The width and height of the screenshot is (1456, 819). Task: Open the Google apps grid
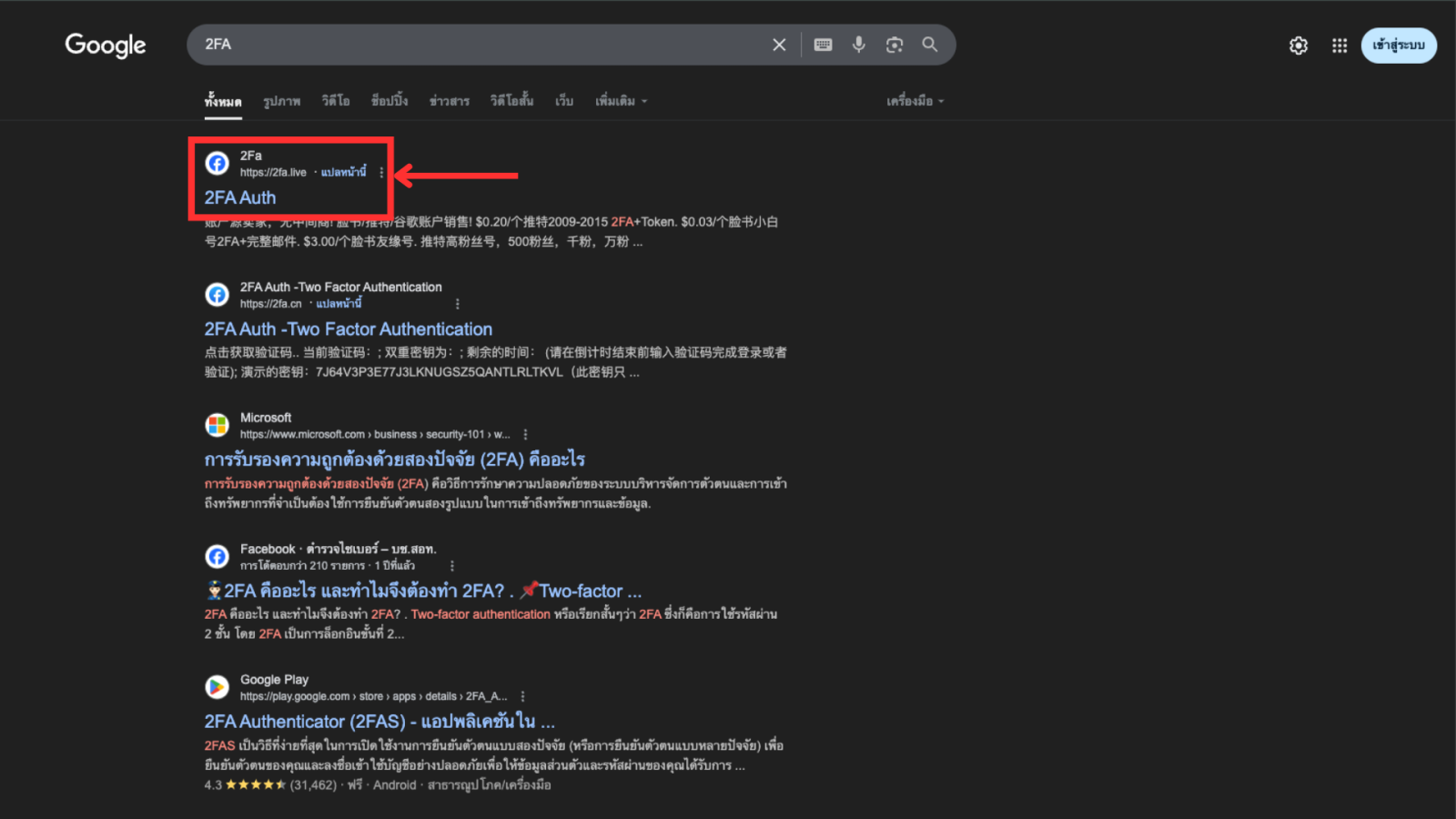(1340, 45)
